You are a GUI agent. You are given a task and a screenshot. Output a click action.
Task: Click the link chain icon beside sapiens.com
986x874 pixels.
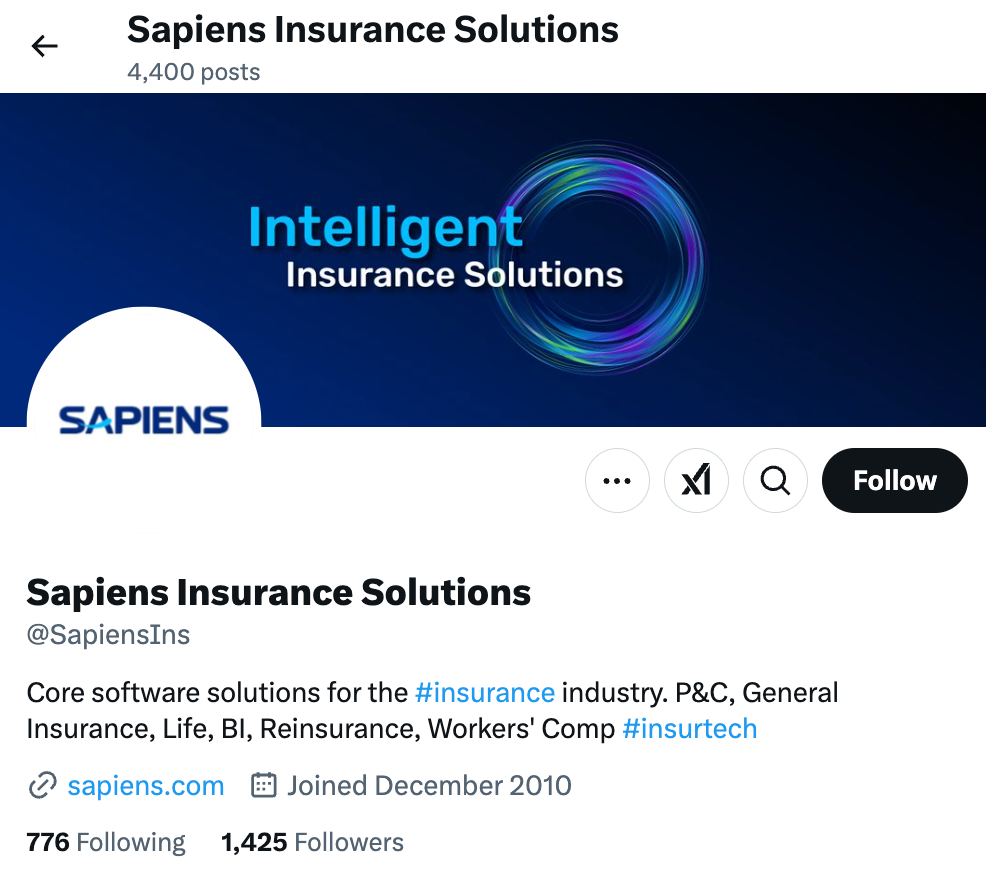[x=41, y=786]
